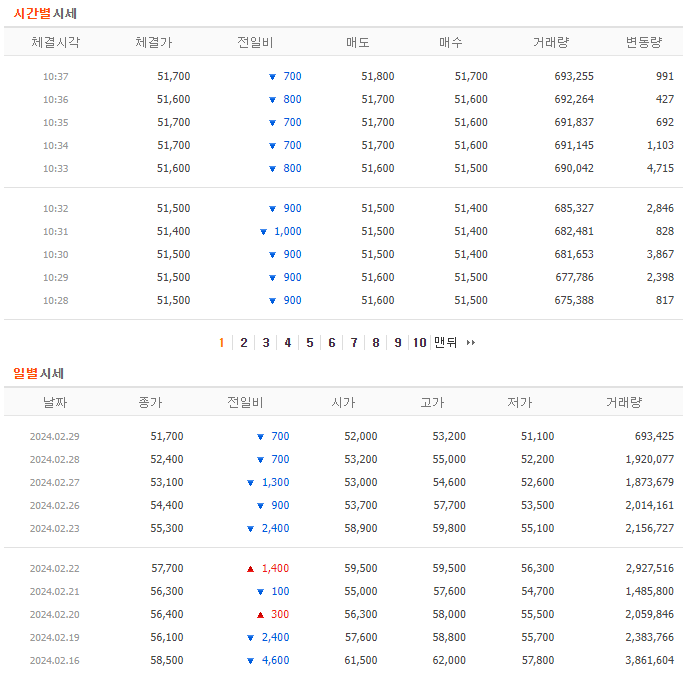Click the red up arrow in 2024.02.22 row
This screenshot has height=677, width=683.
click(250, 569)
